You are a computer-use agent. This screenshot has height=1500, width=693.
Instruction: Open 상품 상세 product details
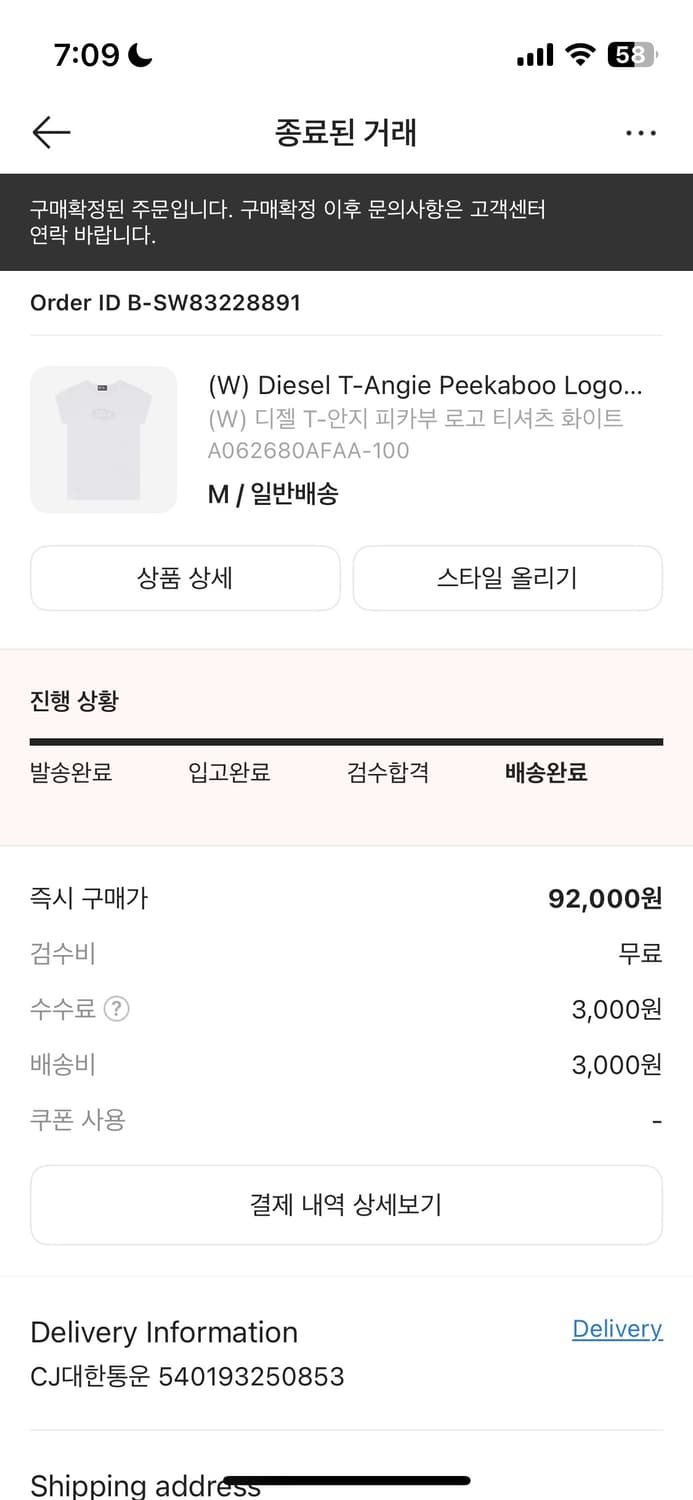click(x=185, y=578)
